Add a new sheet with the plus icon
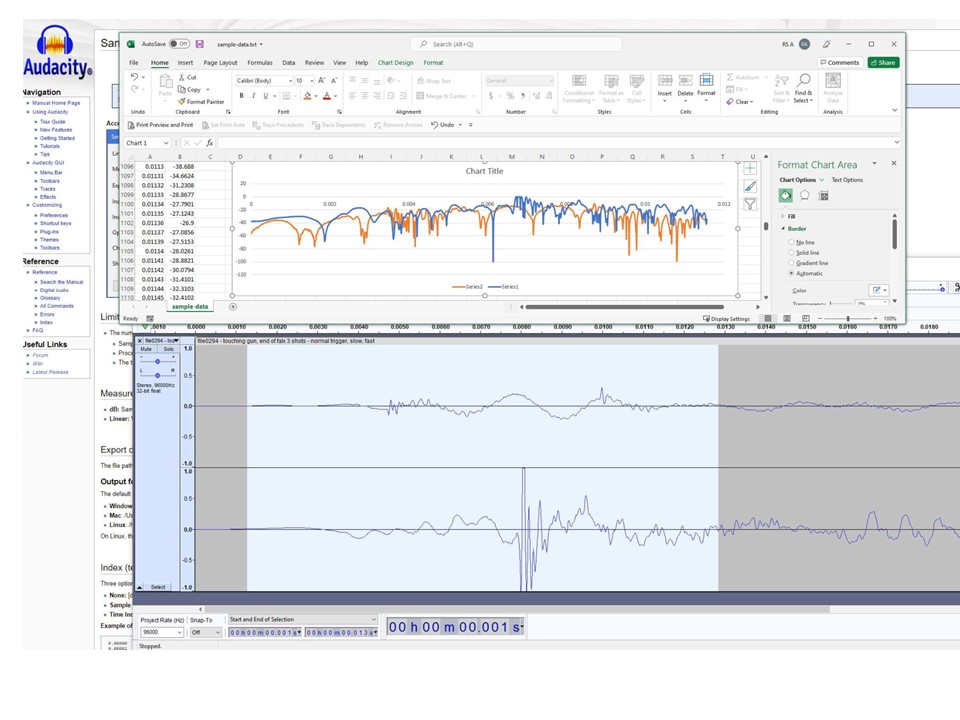960x720 pixels. click(233, 307)
